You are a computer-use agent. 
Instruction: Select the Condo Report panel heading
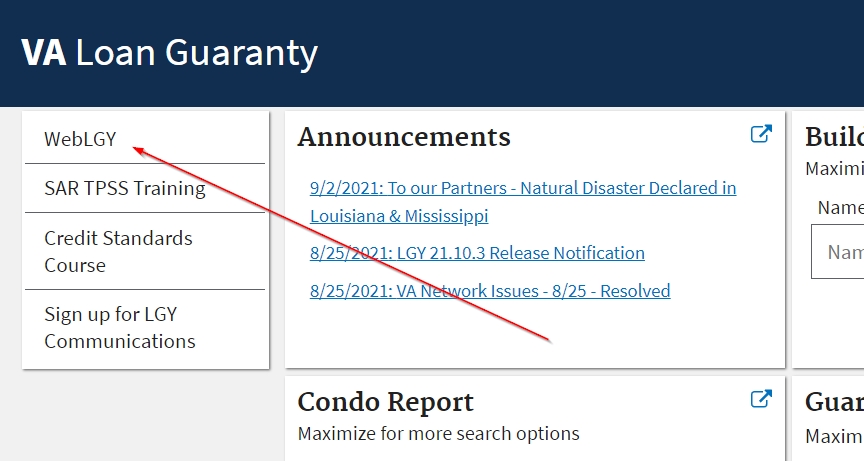click(x=386, y=402)
